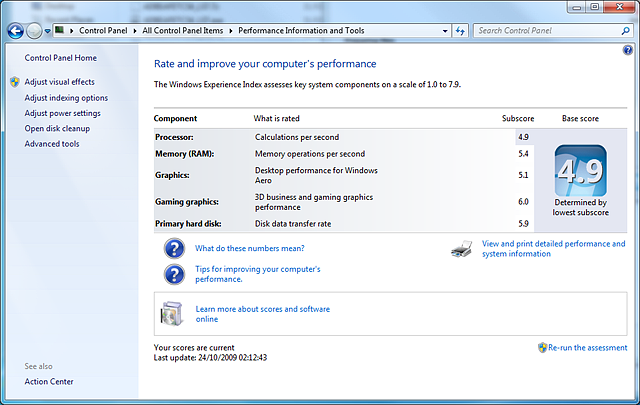Select the Graphics row label
The width and height of the screenshot is (640, 405).
pos(172,175)
